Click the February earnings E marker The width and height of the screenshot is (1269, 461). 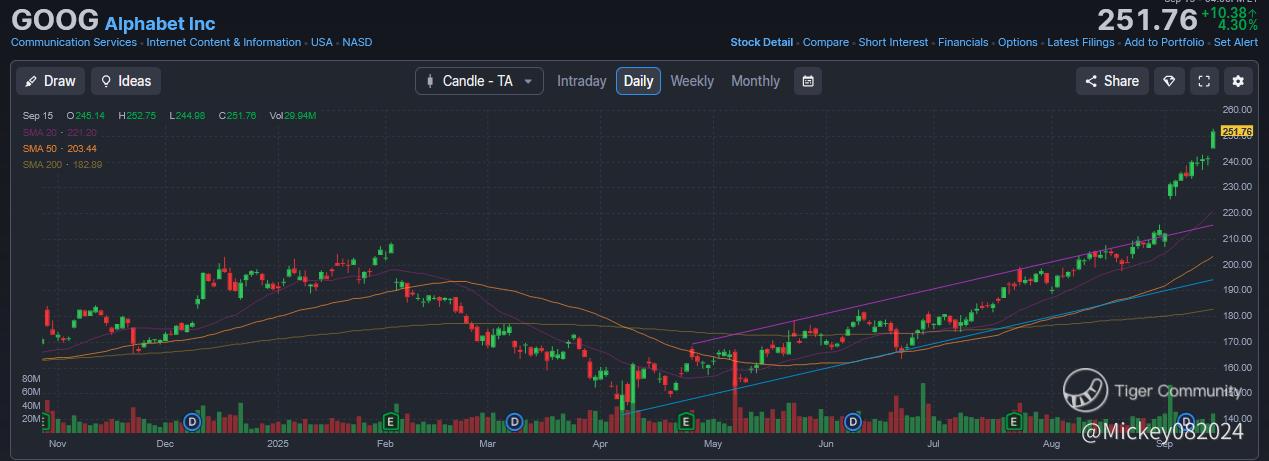tap(392, 422)
